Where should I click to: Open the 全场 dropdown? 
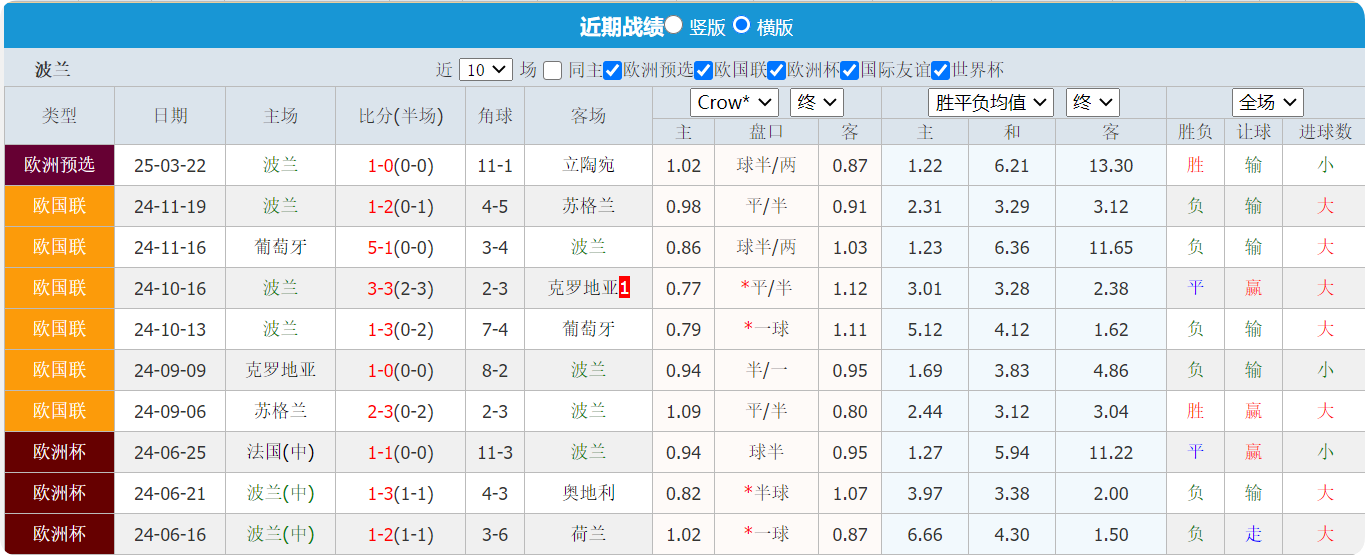[x=1267, y=102]
